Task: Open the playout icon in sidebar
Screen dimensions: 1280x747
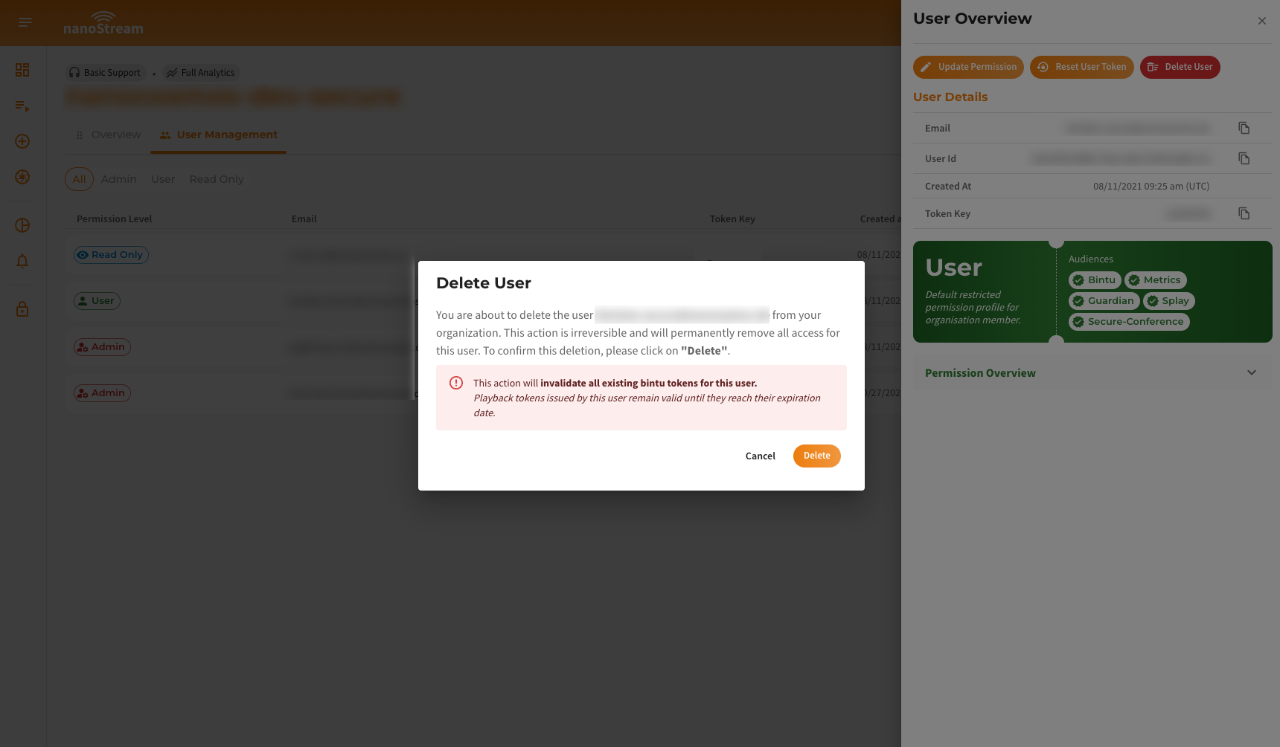Action: (22, 176)
